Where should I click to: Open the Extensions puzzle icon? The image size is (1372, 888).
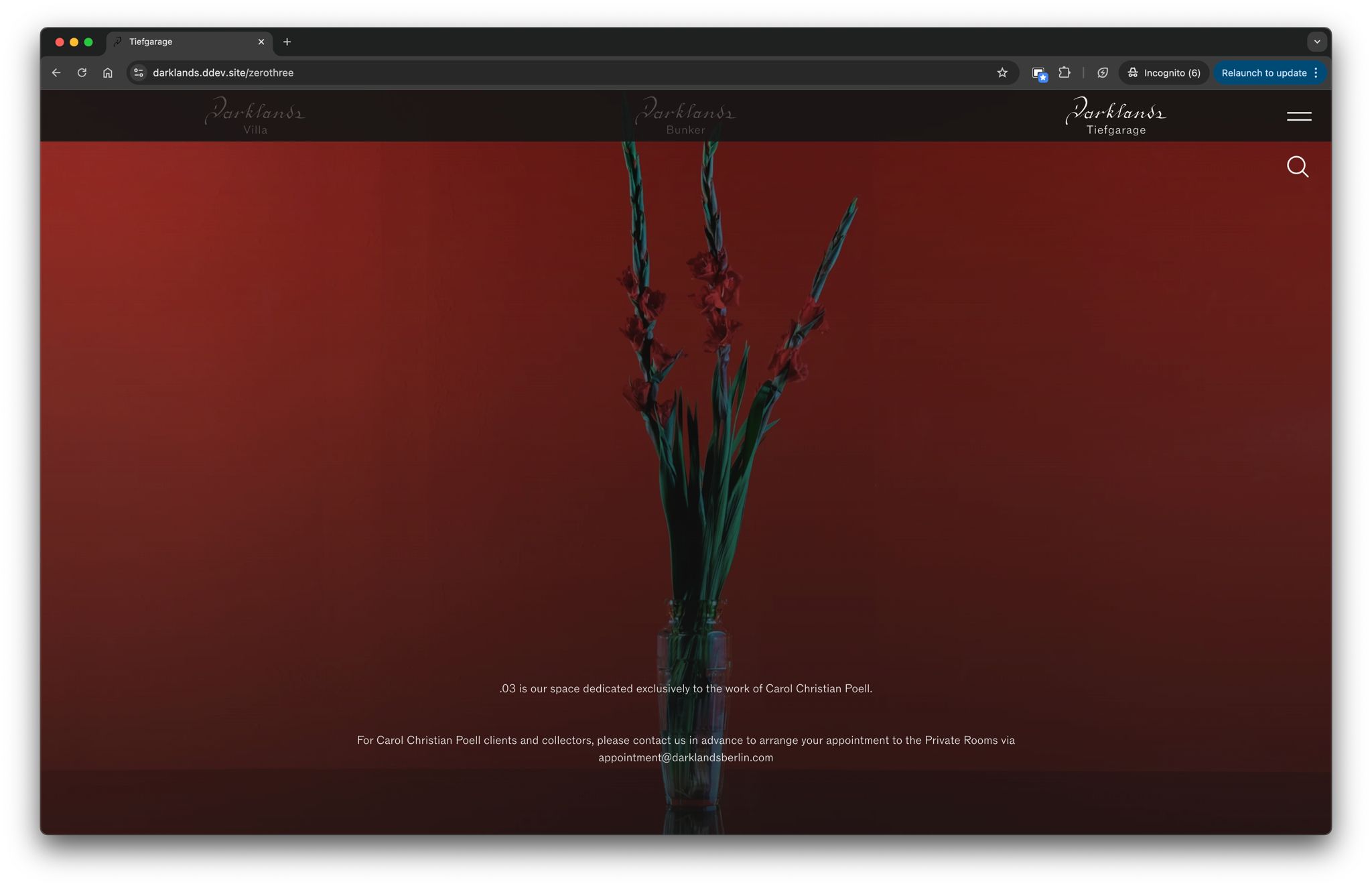coord(1064,72)
